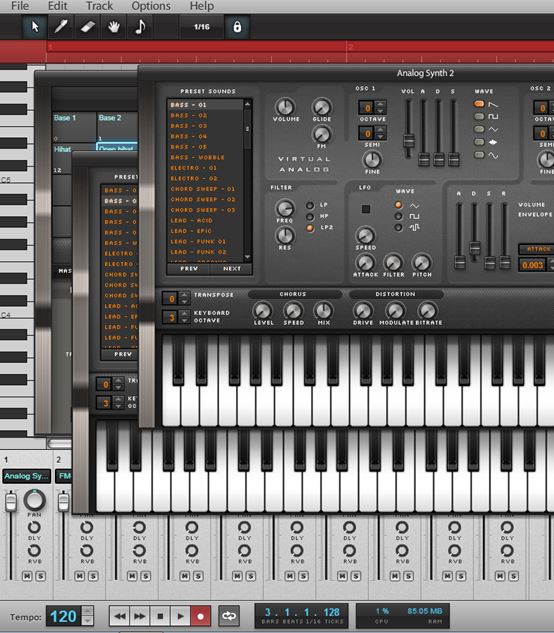Solo mixer track 1 with S button
This screenshot has height=633, width=554.
click(x=40, y=576)
